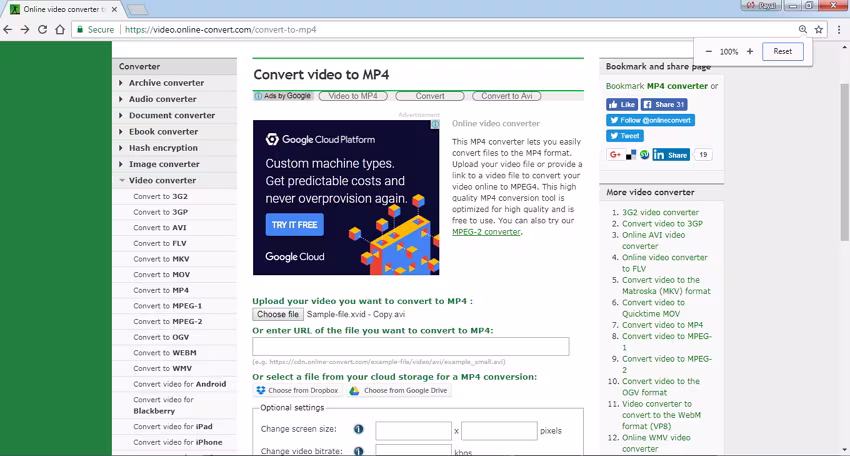Open Convert to 3G2 in sidebar

[x=160, y=196]
